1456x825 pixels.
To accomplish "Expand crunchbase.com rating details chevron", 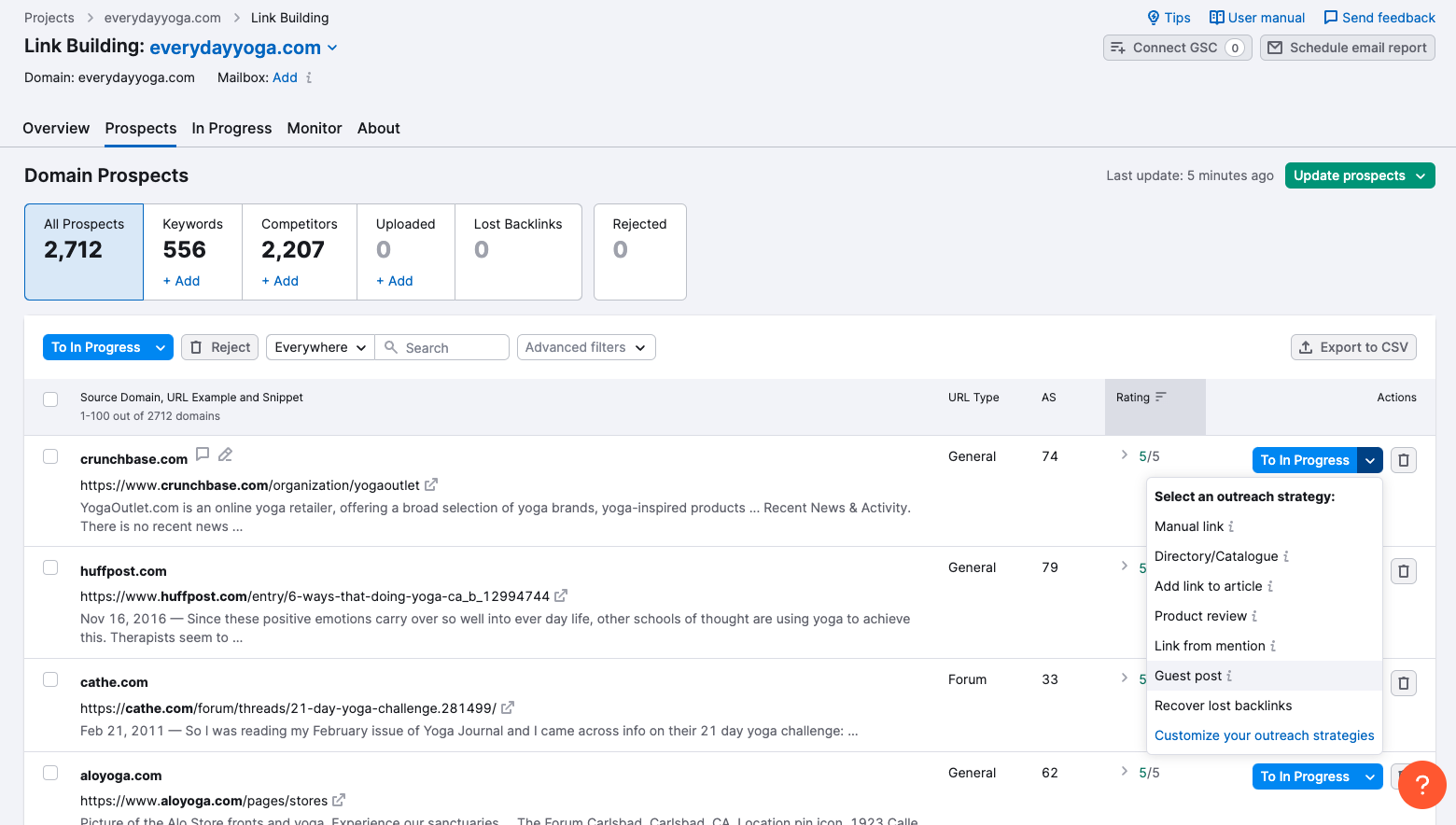I will (x=1125, y=455).
